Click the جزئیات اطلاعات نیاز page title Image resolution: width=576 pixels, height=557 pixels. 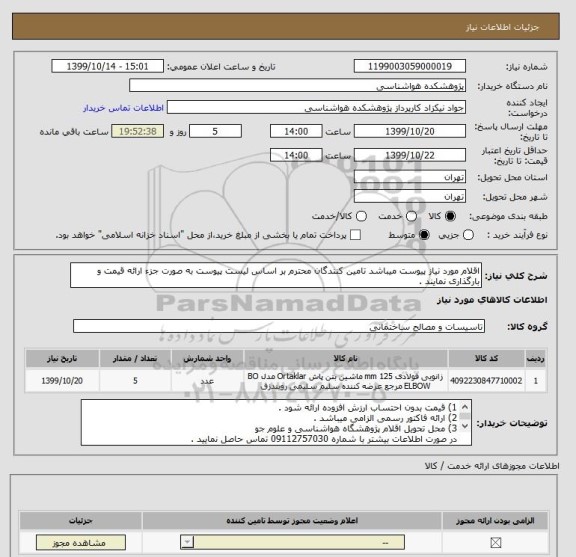[502, 28]
